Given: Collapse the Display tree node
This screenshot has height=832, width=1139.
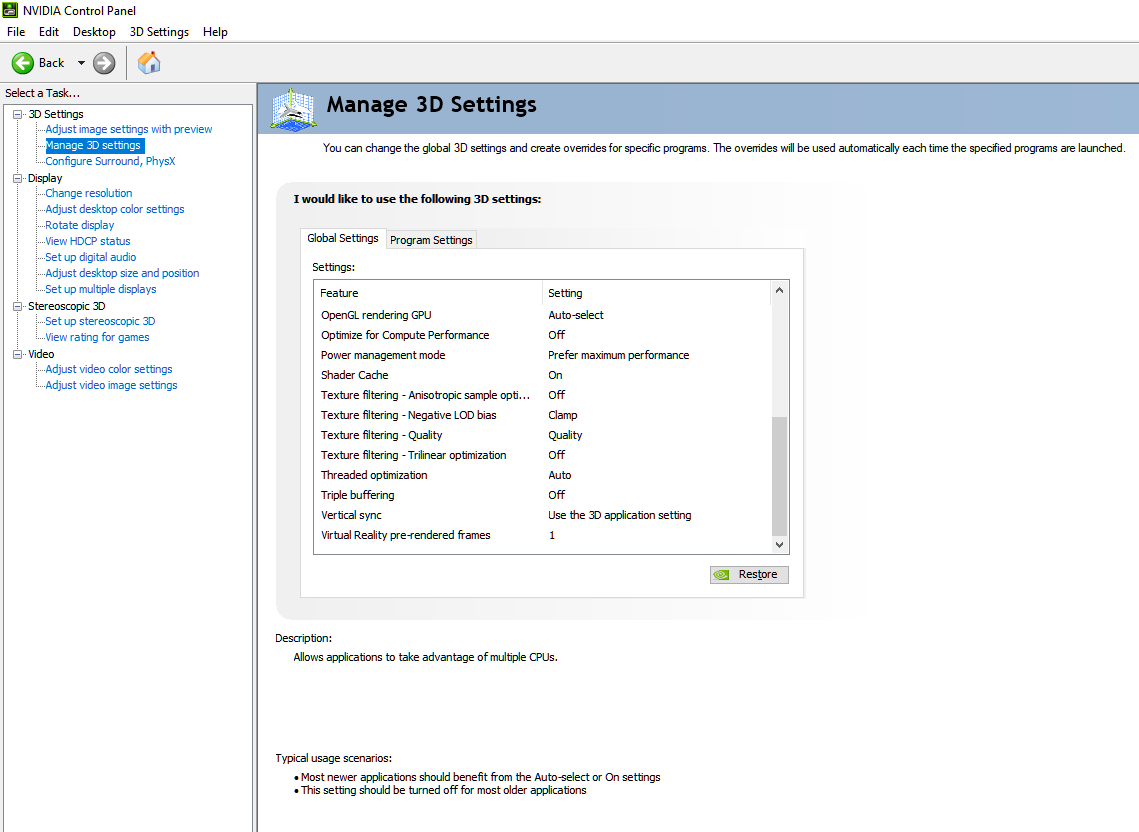Looking at the screenshot, I should pyautogui.click(x=17, y=178).
